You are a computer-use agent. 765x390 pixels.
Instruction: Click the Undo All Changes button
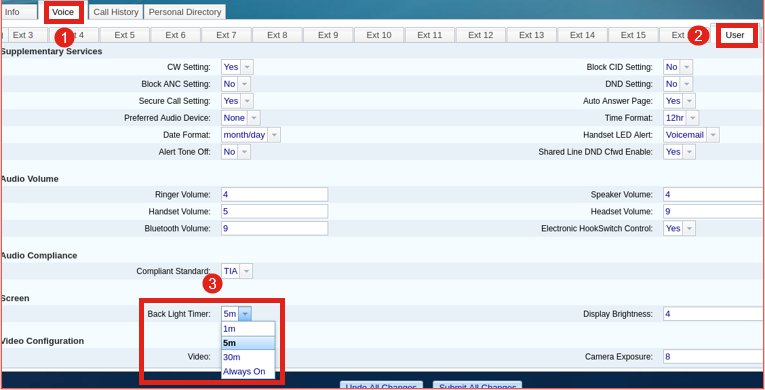[381, 386]
